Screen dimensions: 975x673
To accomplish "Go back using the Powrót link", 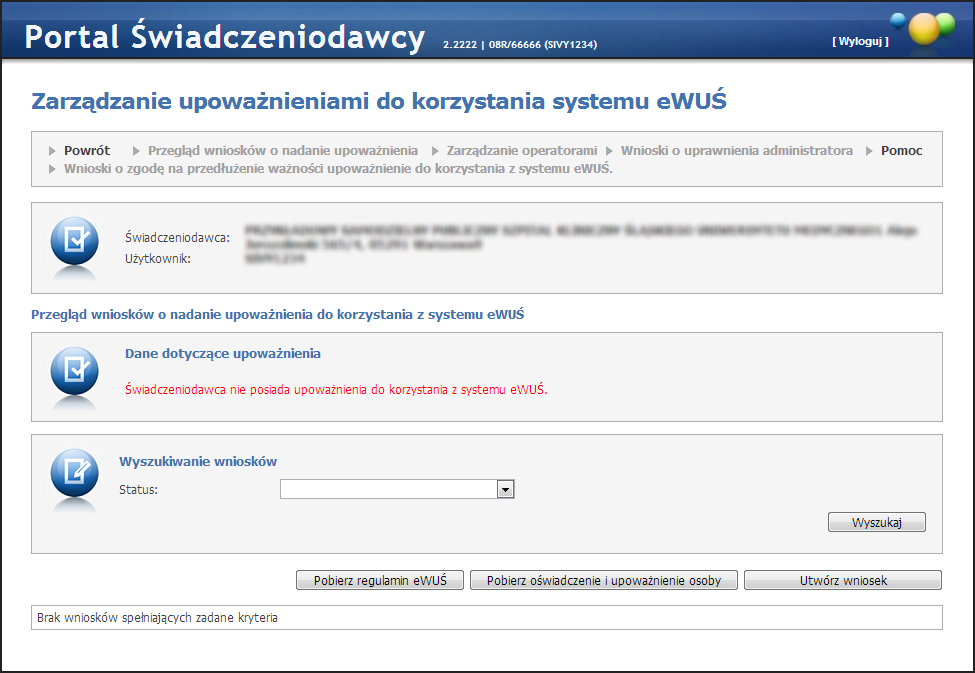I will point(87,151).
